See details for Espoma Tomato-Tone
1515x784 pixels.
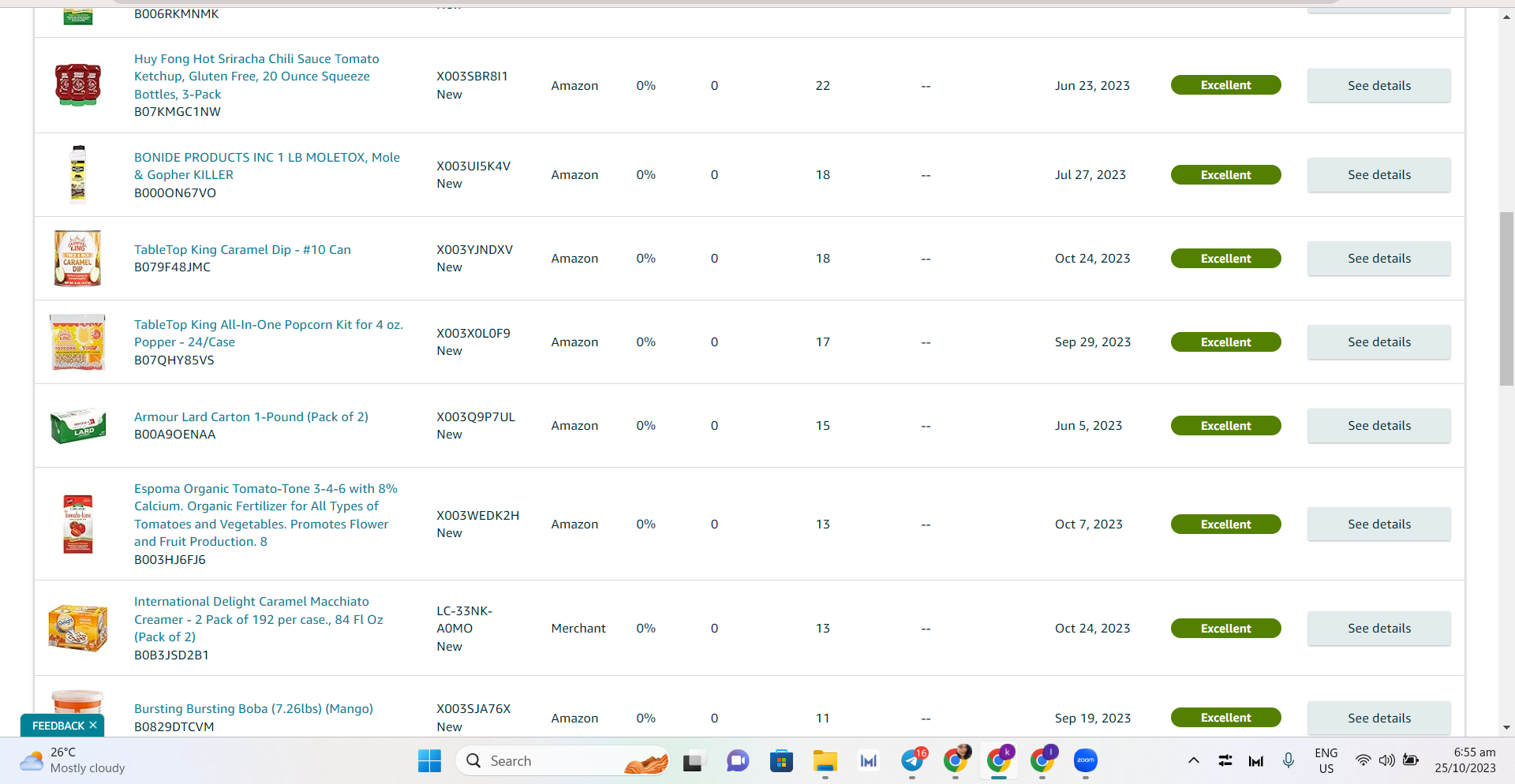point(1378,524)
